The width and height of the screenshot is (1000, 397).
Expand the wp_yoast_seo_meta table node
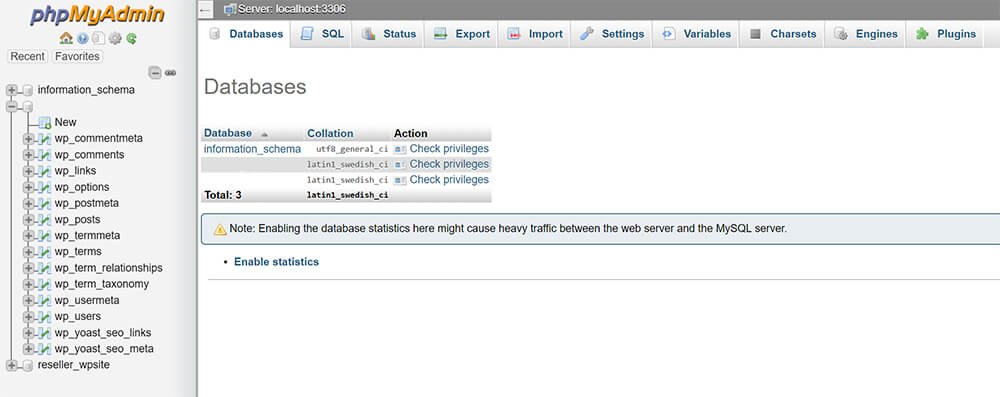[x=28, y=349]
